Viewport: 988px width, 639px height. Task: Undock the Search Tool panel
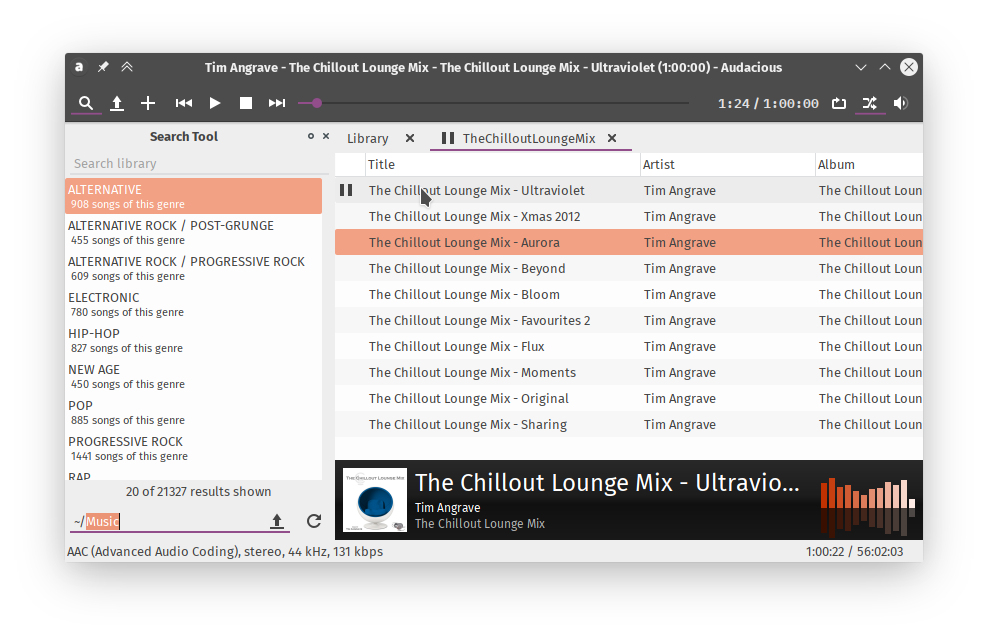click(x=311, y=136)
